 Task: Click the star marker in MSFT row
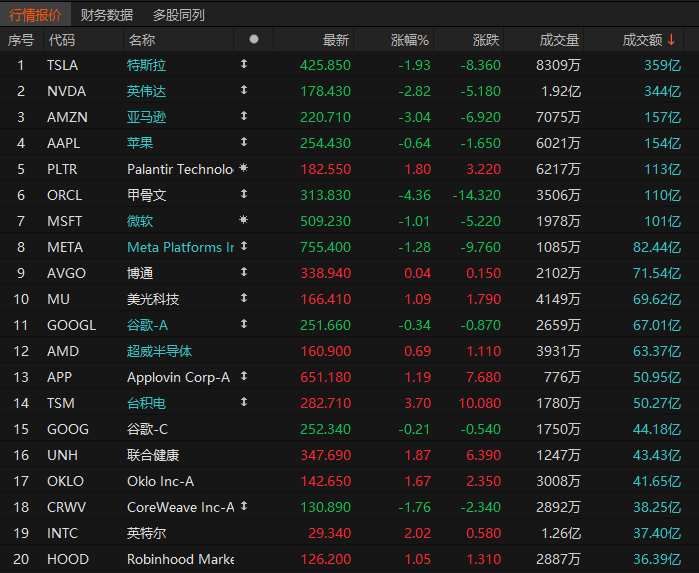click(x=243, y=220)
